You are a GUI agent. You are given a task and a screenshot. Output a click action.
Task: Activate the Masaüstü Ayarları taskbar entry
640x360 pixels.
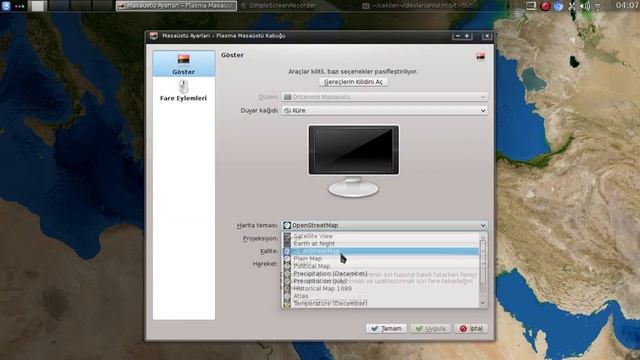tap(176, 6)
